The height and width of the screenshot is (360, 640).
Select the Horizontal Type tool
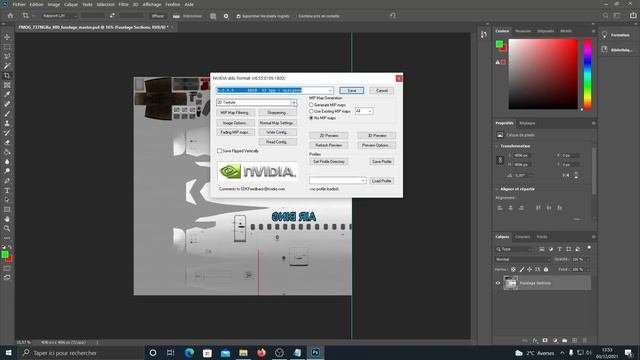pyautogui.click(x=7, y=191)
